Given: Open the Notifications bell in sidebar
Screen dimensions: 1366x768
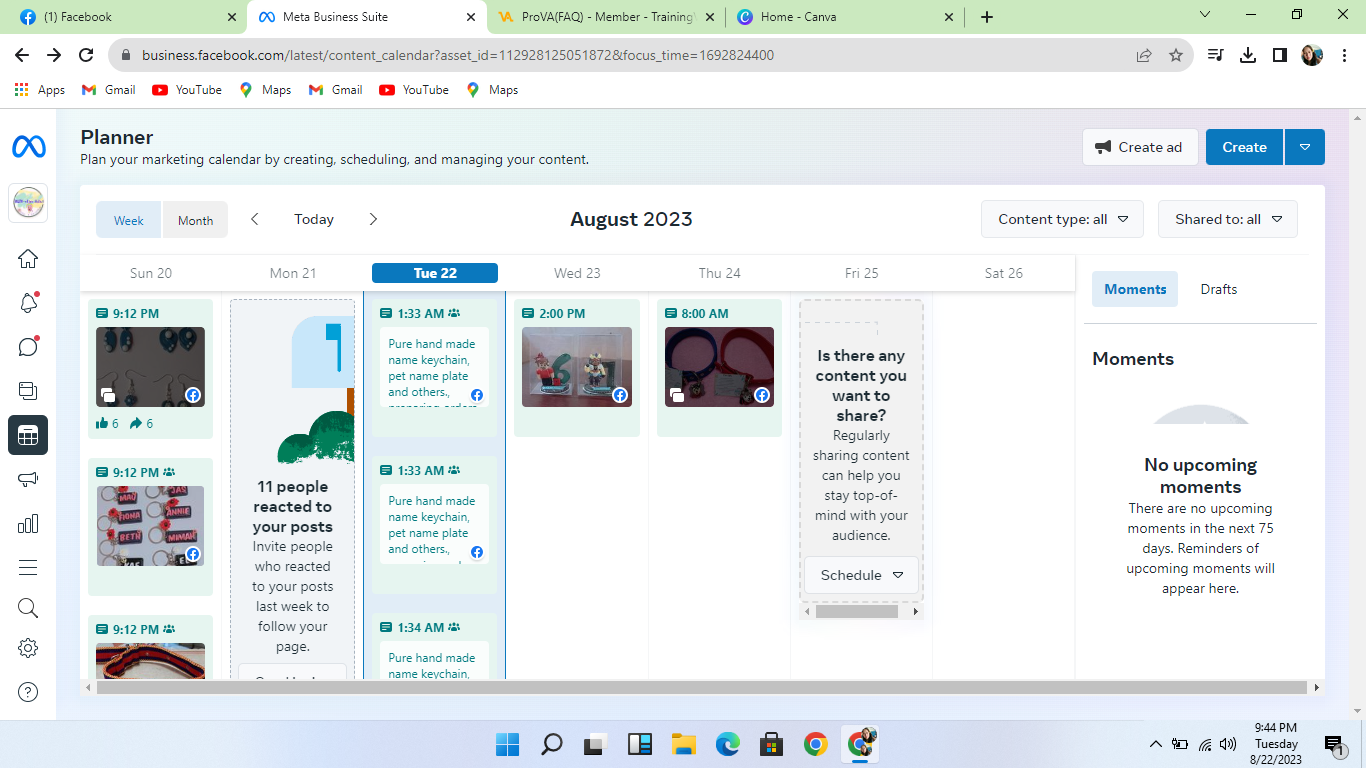Looking at the screenshot, I should click(28, 304).
